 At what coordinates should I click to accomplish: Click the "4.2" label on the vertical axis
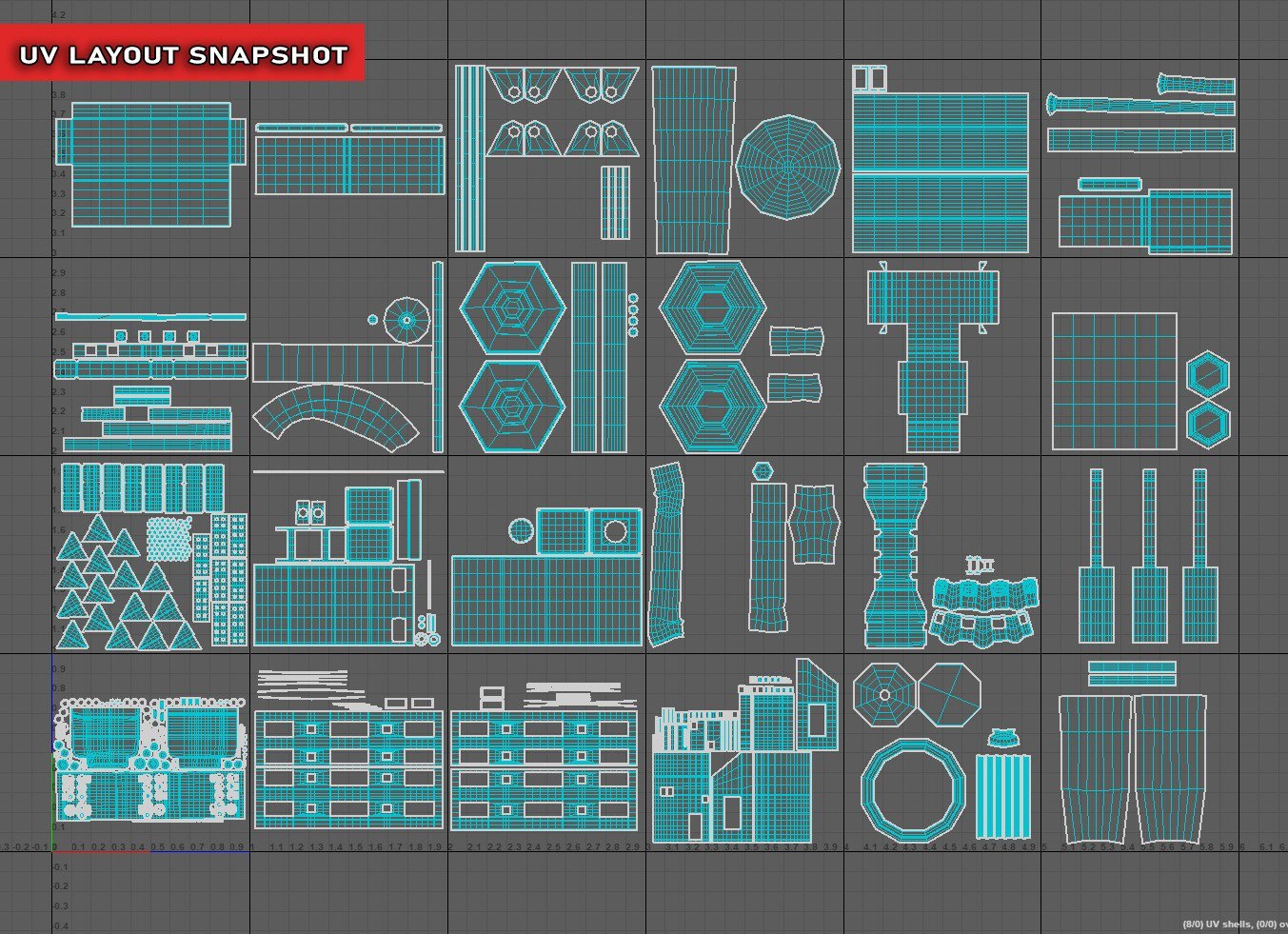59,15
